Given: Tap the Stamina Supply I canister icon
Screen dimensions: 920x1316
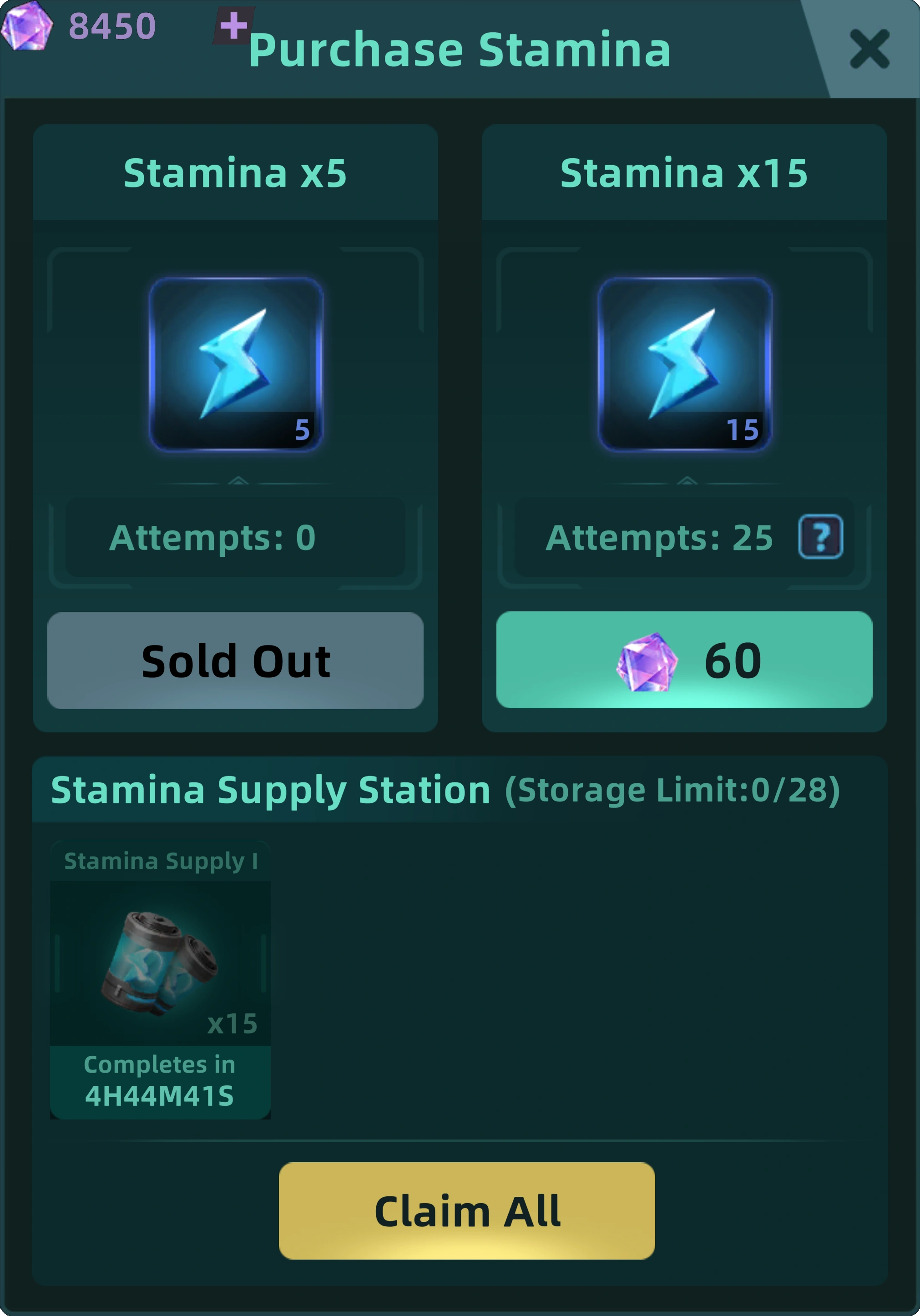Looking at the screenshot, I should 160,963.
